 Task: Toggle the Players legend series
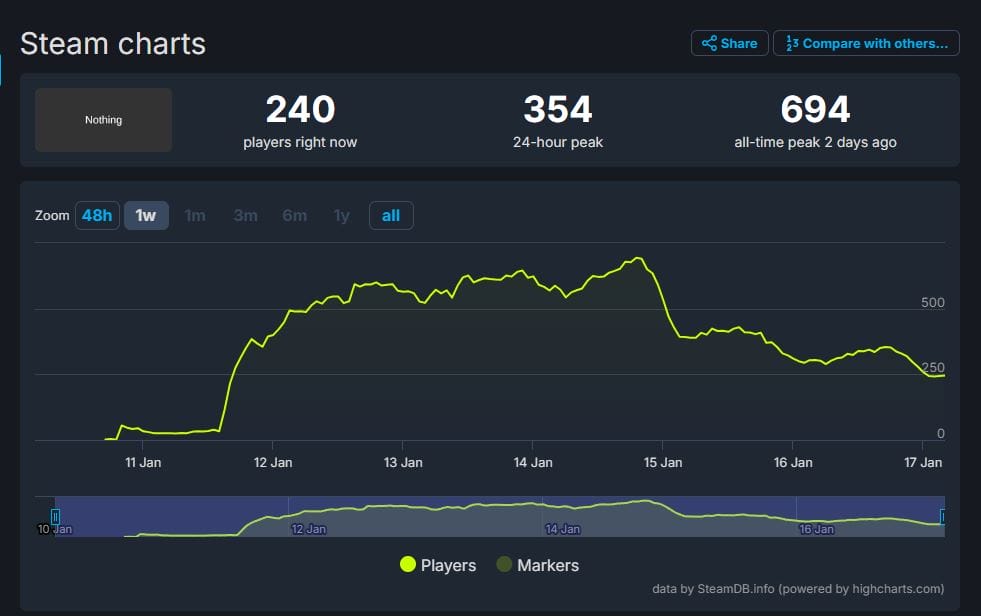(x=438, y=565)
